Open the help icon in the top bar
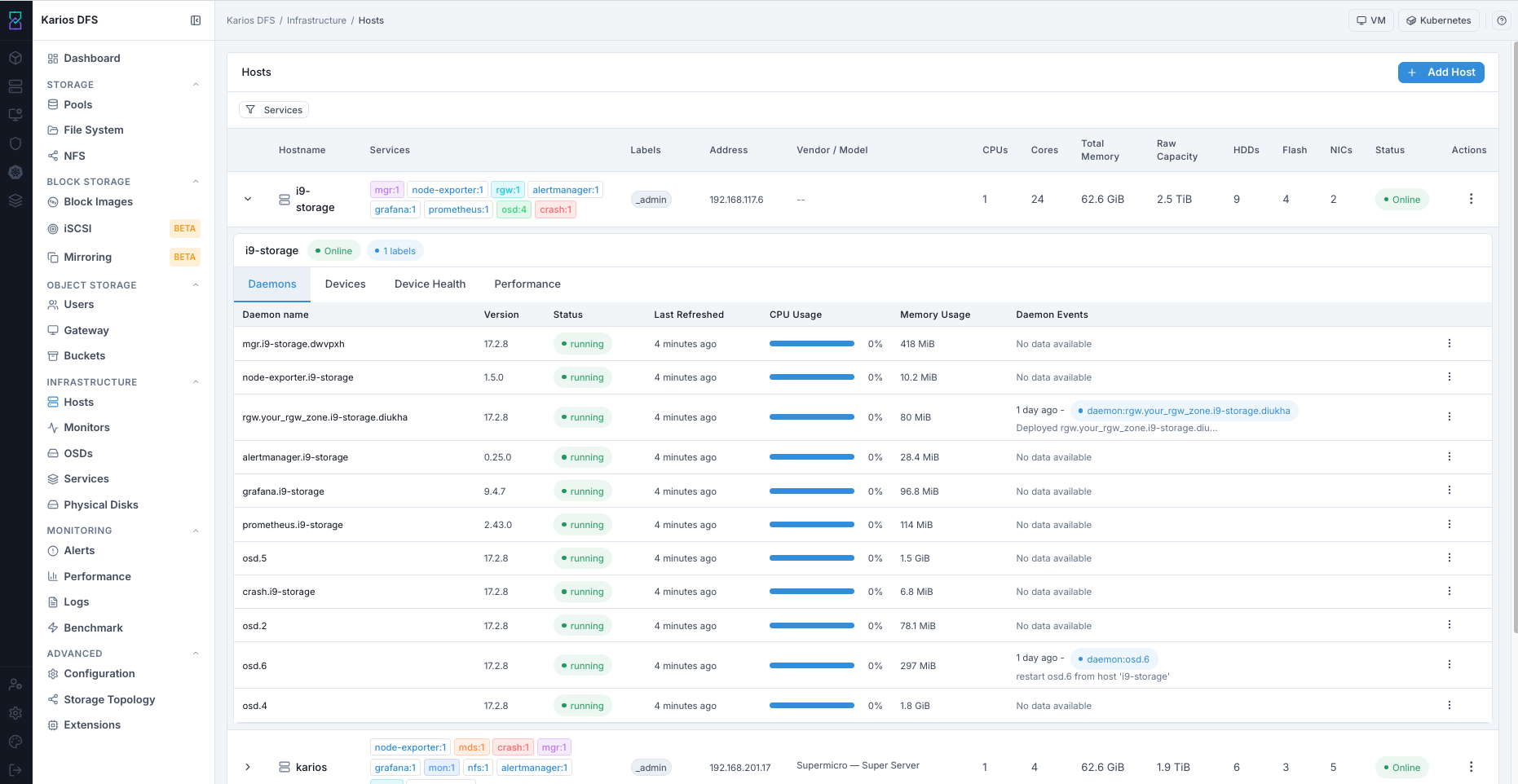Image resolution: width=1518 pixels, height=784 pixels. click(x=1502, y=20)
